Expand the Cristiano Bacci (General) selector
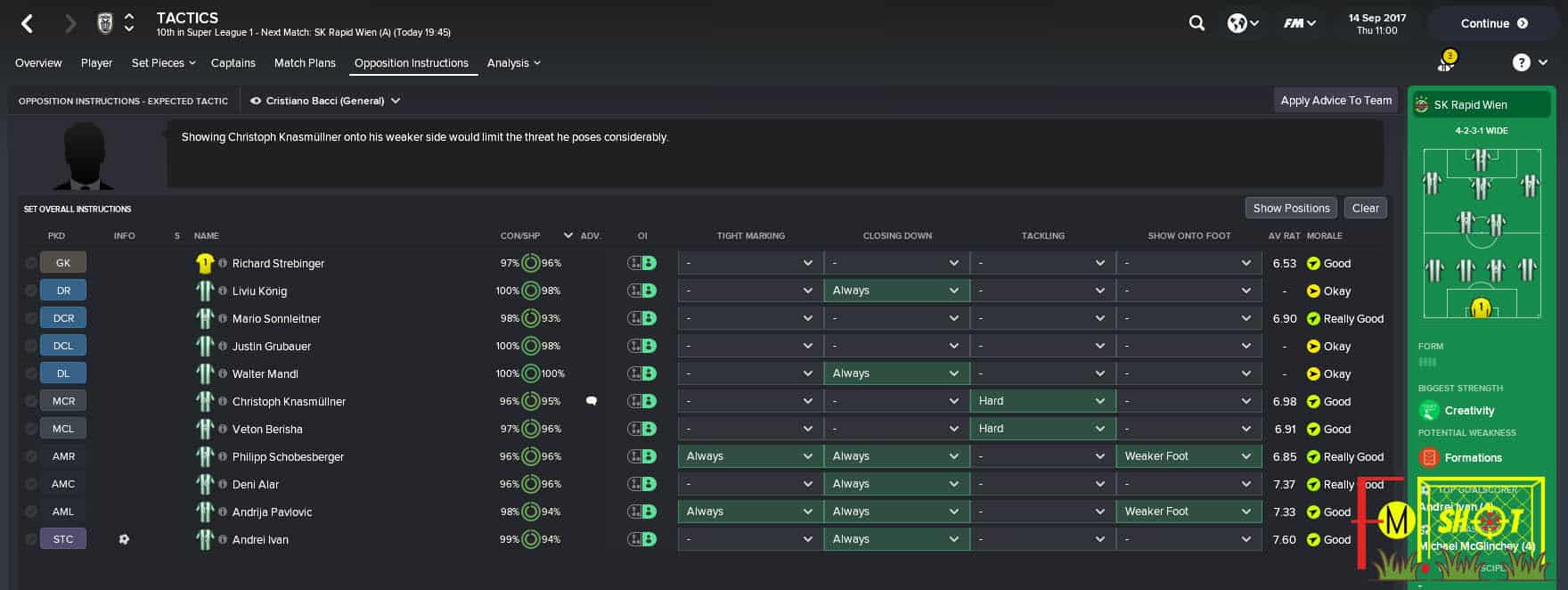 396,101
